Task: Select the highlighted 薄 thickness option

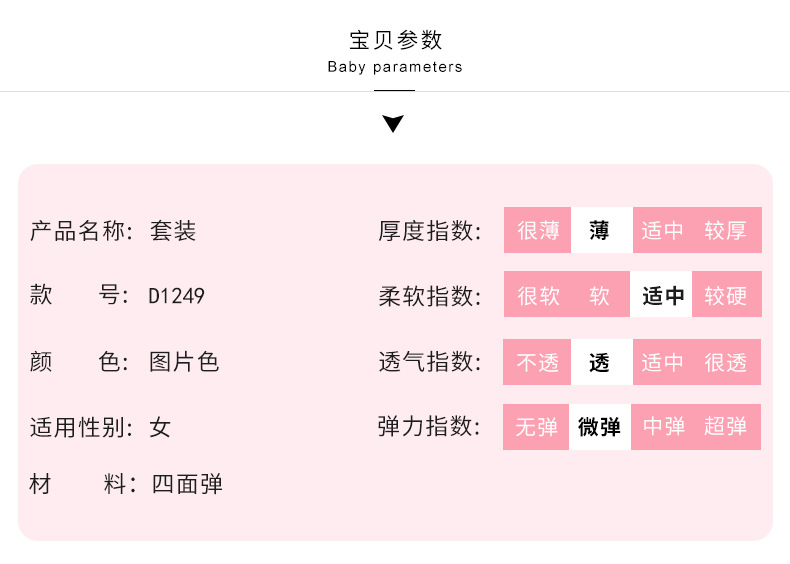Action: tap(600, 230)
